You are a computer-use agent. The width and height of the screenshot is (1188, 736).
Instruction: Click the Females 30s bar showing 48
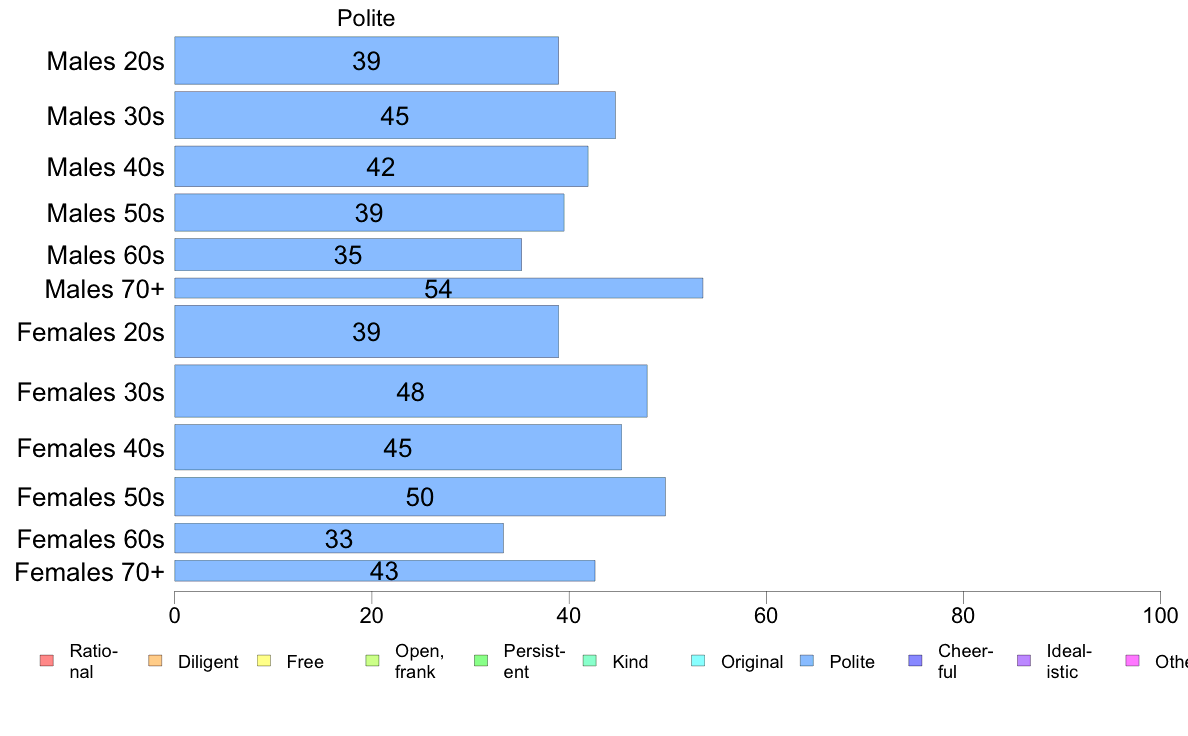(411, 391)
